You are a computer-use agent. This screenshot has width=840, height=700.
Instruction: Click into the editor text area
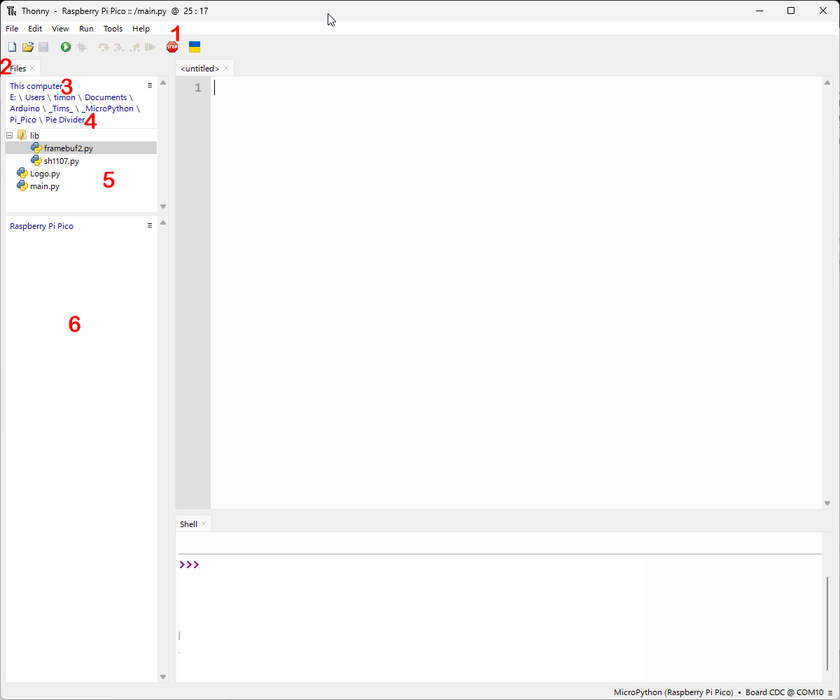click(516, 292)
